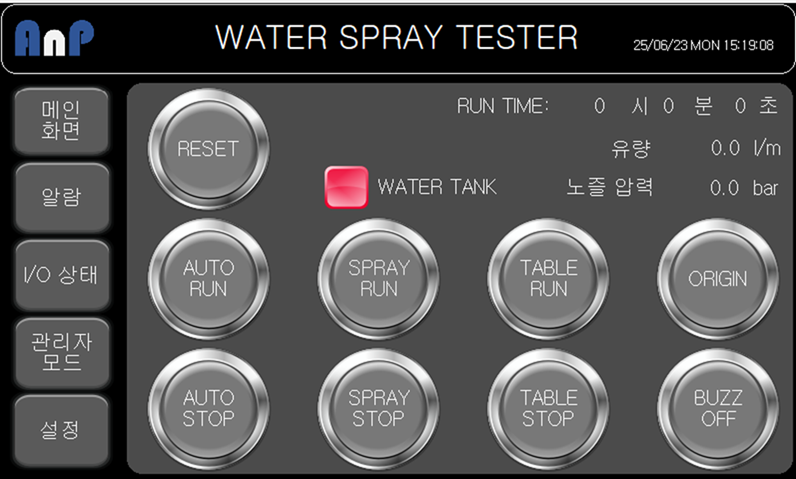Click the RUN TIME hours value
Screen dimensions: 796x479
(x=600, y=106)
